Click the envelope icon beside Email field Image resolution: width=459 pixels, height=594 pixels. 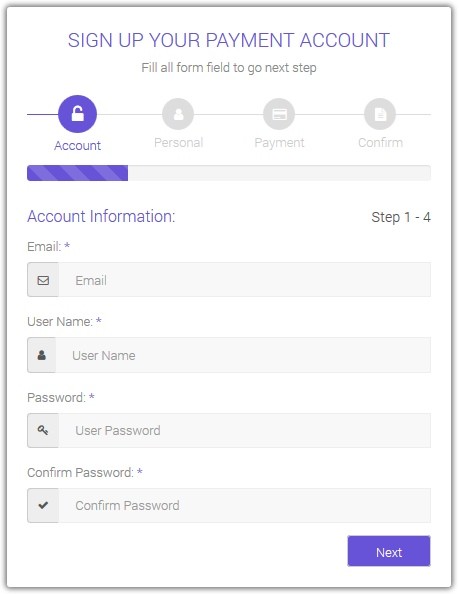point(43,280)
